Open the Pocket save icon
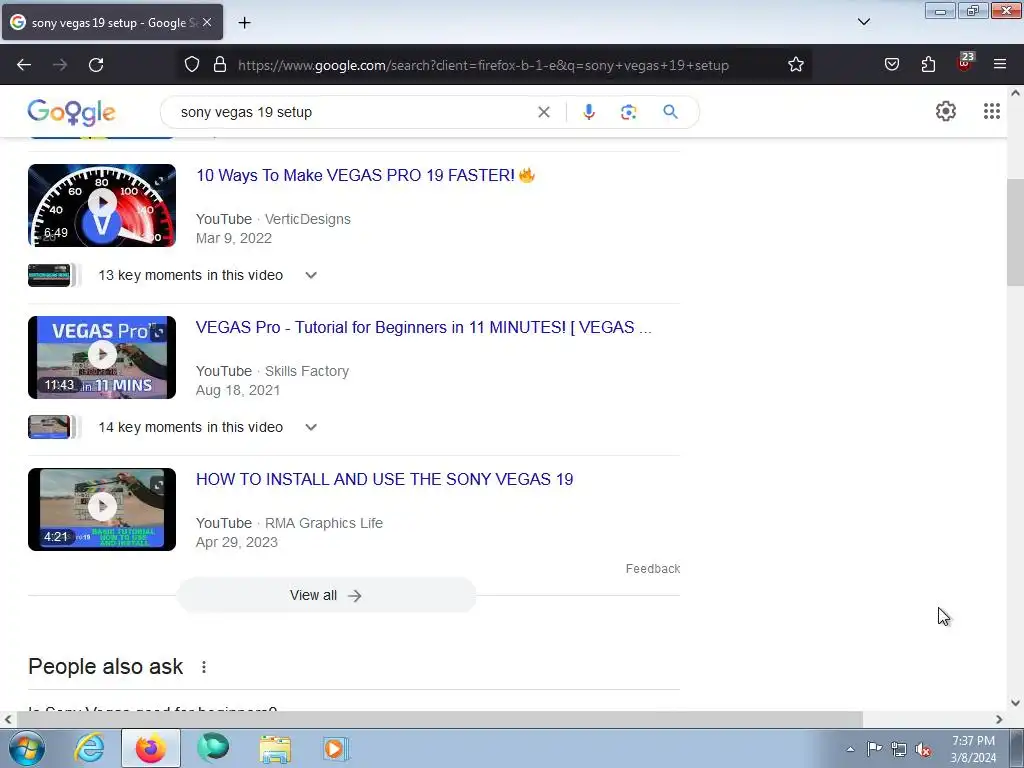 (891, 65)
